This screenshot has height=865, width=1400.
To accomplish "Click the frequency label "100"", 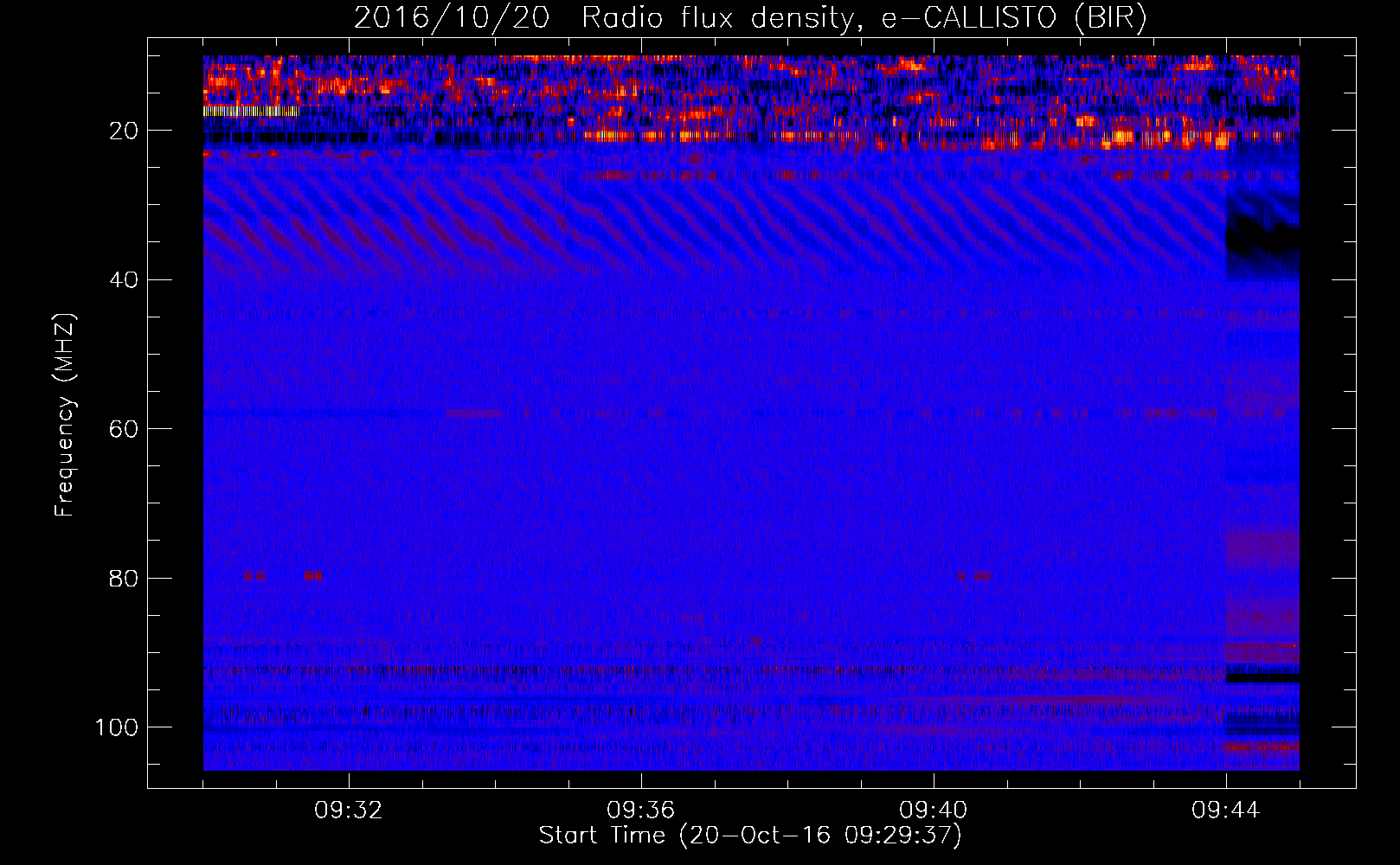I will (x=117, y=727).
